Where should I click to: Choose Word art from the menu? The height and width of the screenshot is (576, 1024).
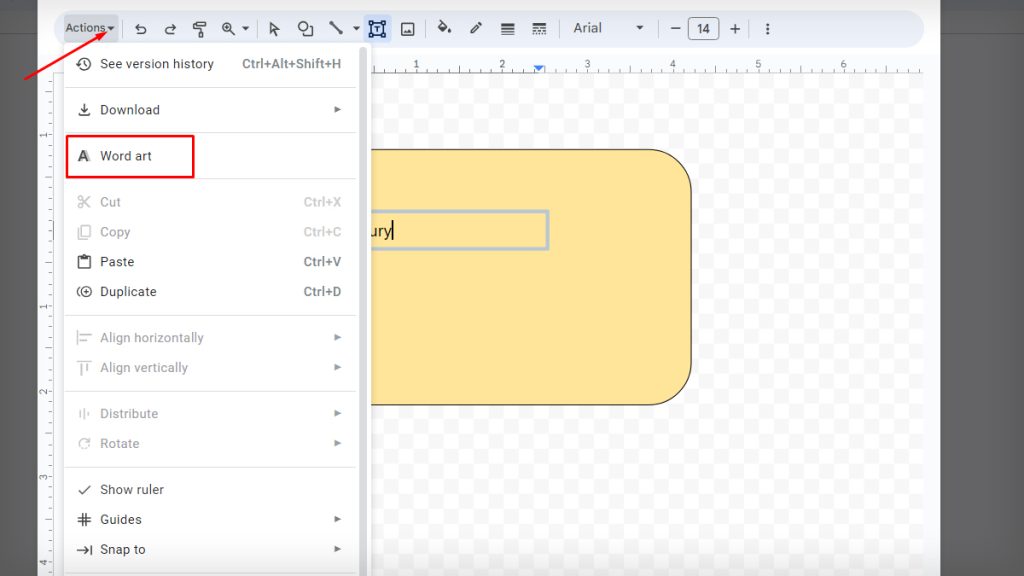tap(126, 156)
